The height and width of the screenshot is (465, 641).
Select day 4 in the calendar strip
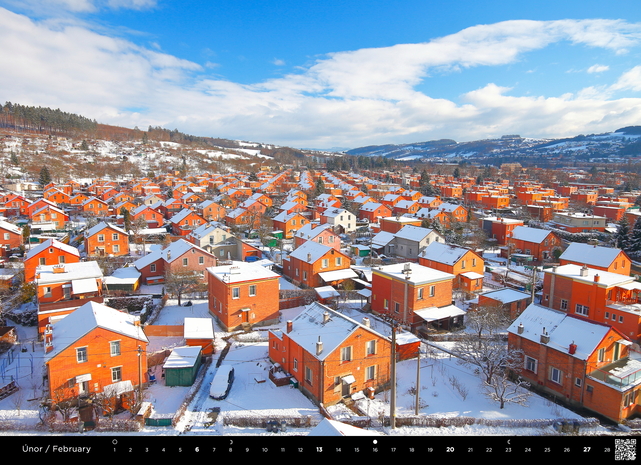[x=164, y=450]
